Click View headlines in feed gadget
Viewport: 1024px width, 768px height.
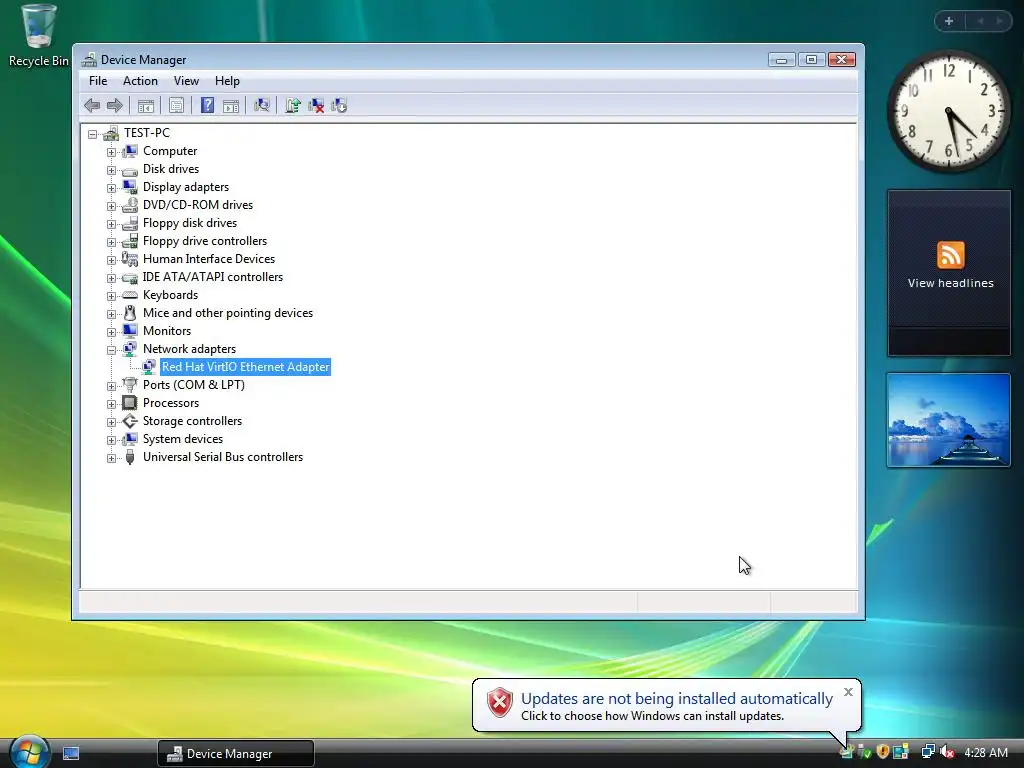[x=950, y=283]
